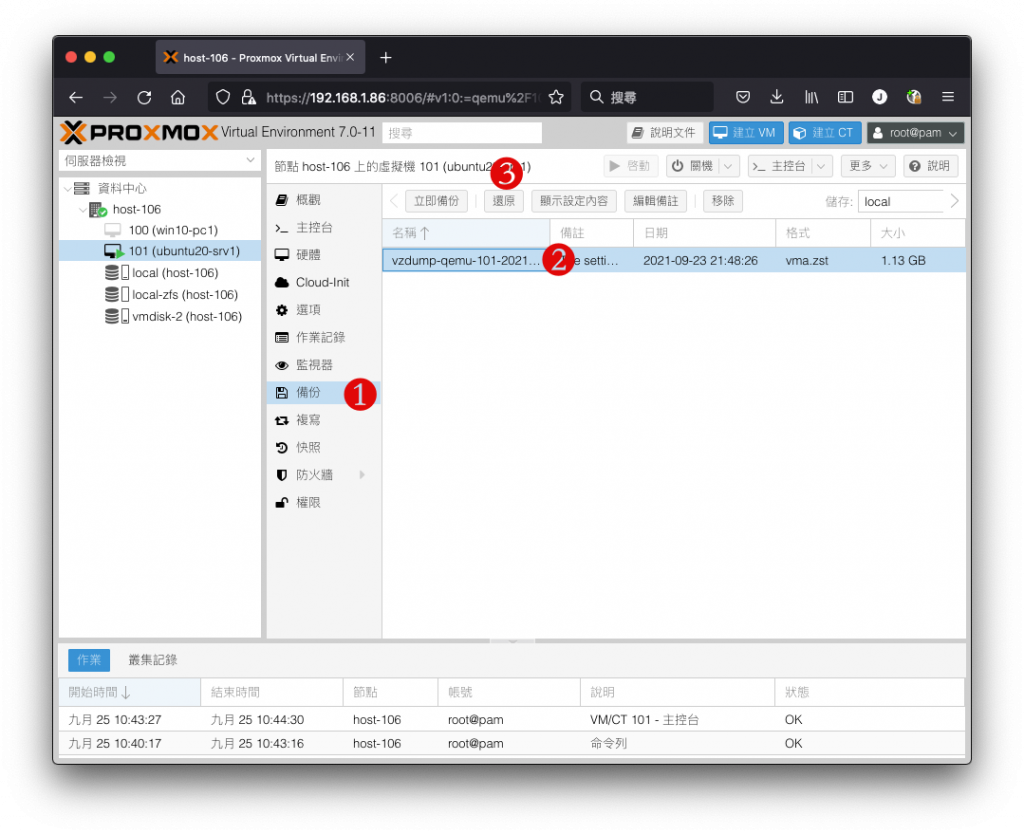Click the 移除 remove button
Screen dimensions: 1024x834
722,201
